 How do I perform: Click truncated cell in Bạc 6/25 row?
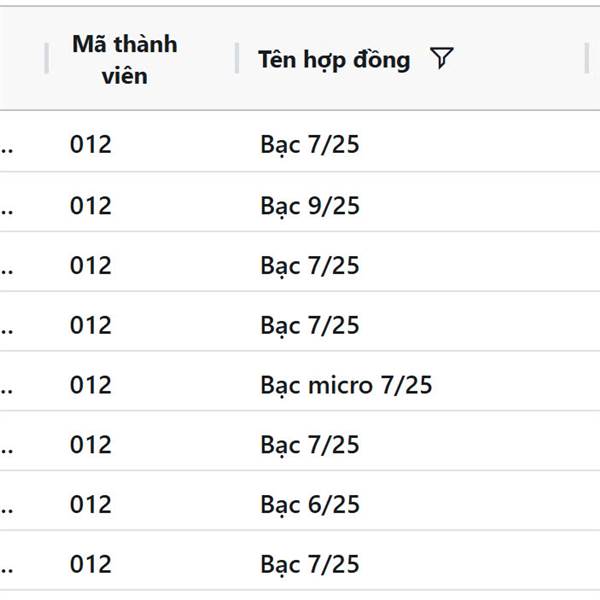click(x=7, y=510)
